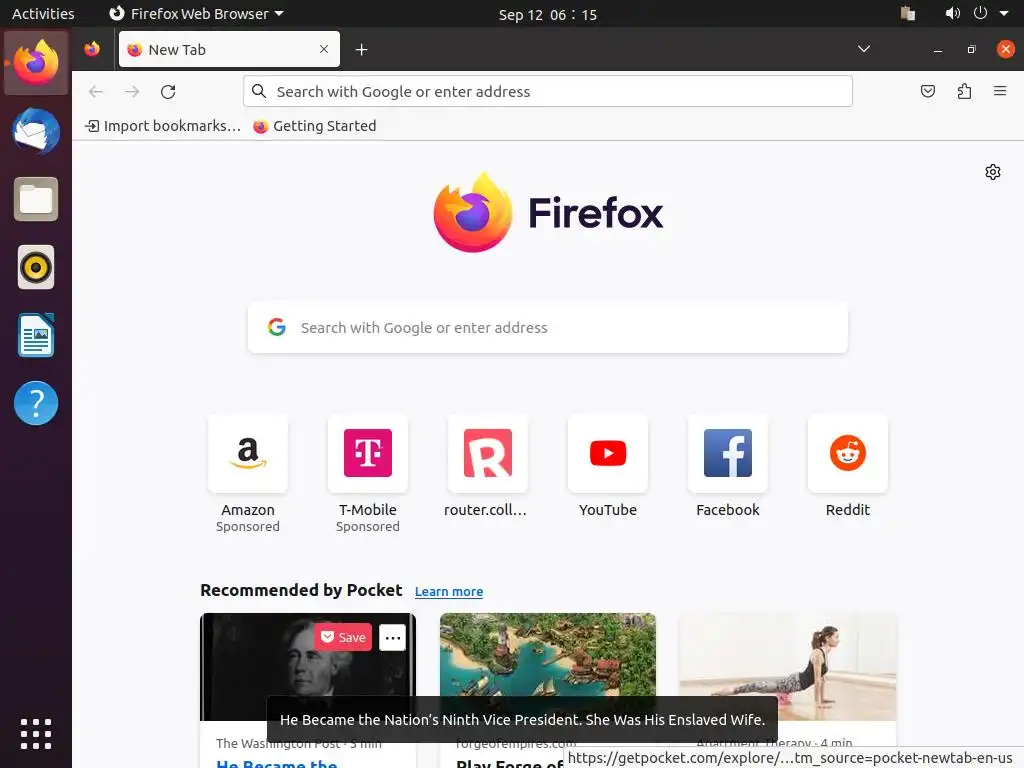Open the new tab personalize gear icon
The height and width of the screenshot is (768, 1024).
pos(993,172)
